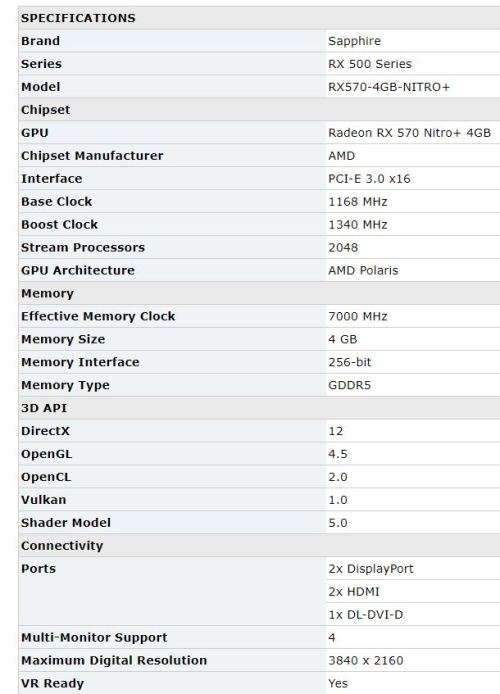
Task: Click the Memory section heading
Action: pos(47,294)
